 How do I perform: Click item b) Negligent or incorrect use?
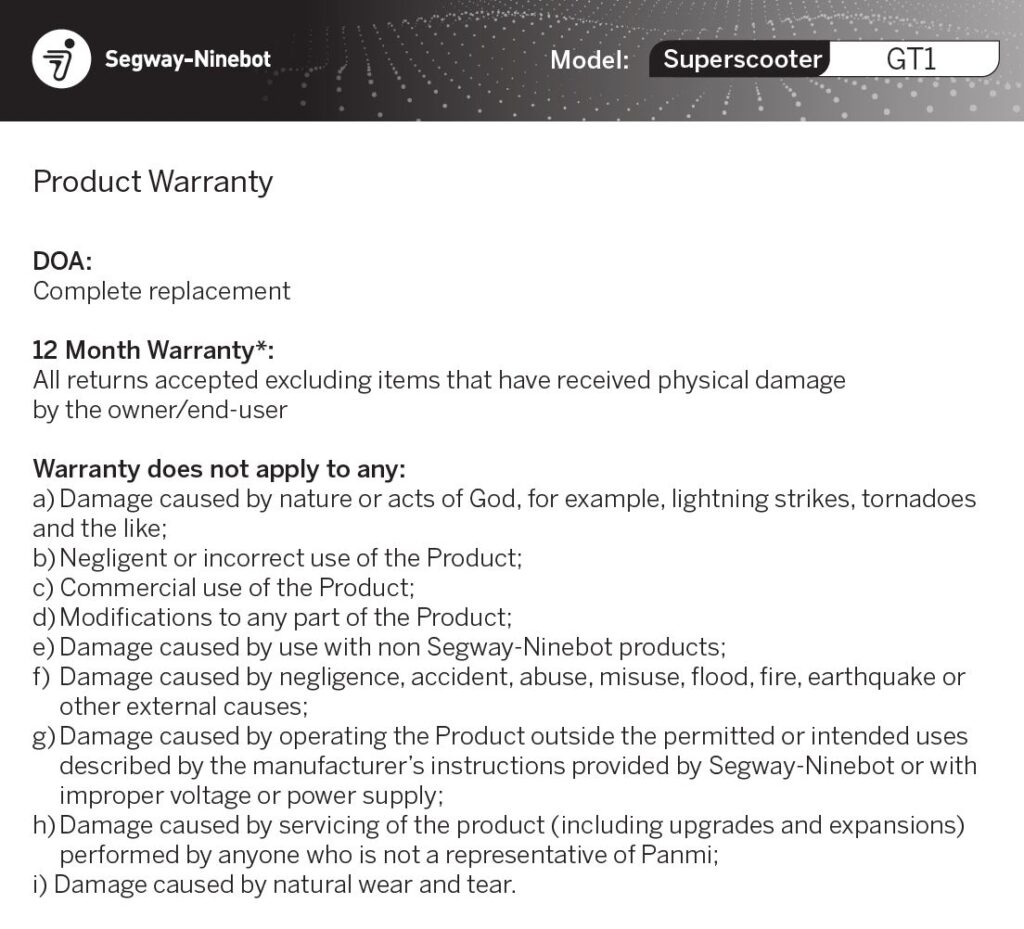[x=278, y=558]
